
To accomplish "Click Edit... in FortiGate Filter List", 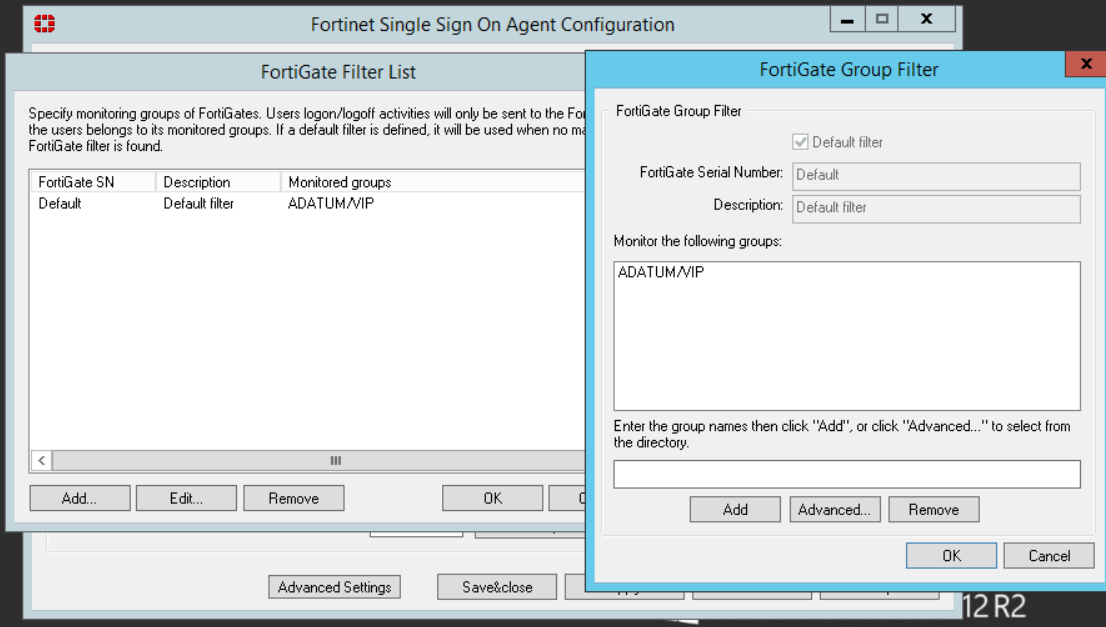I will [x=186, y=498].
